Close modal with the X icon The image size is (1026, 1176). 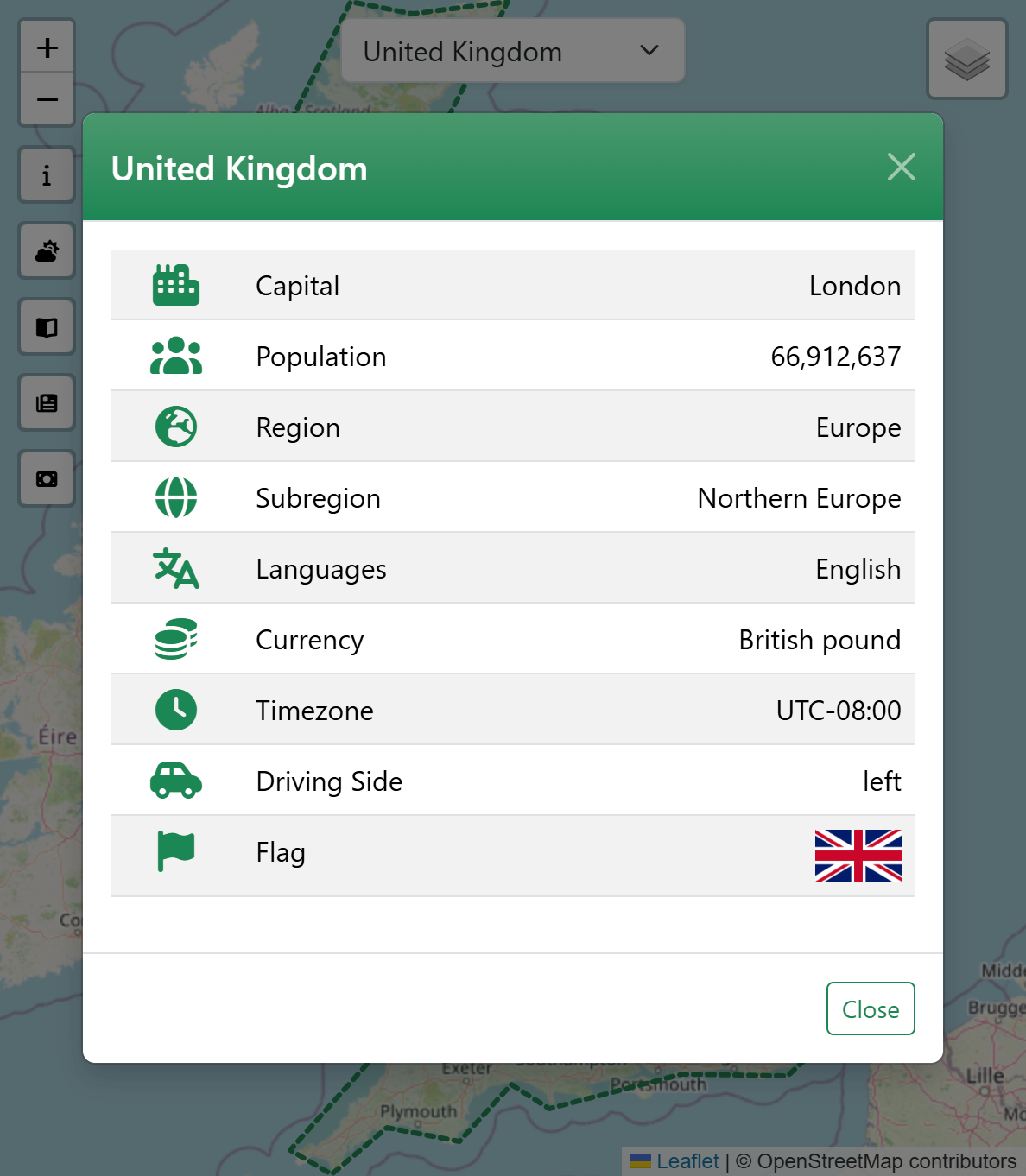tap(902, 167)
